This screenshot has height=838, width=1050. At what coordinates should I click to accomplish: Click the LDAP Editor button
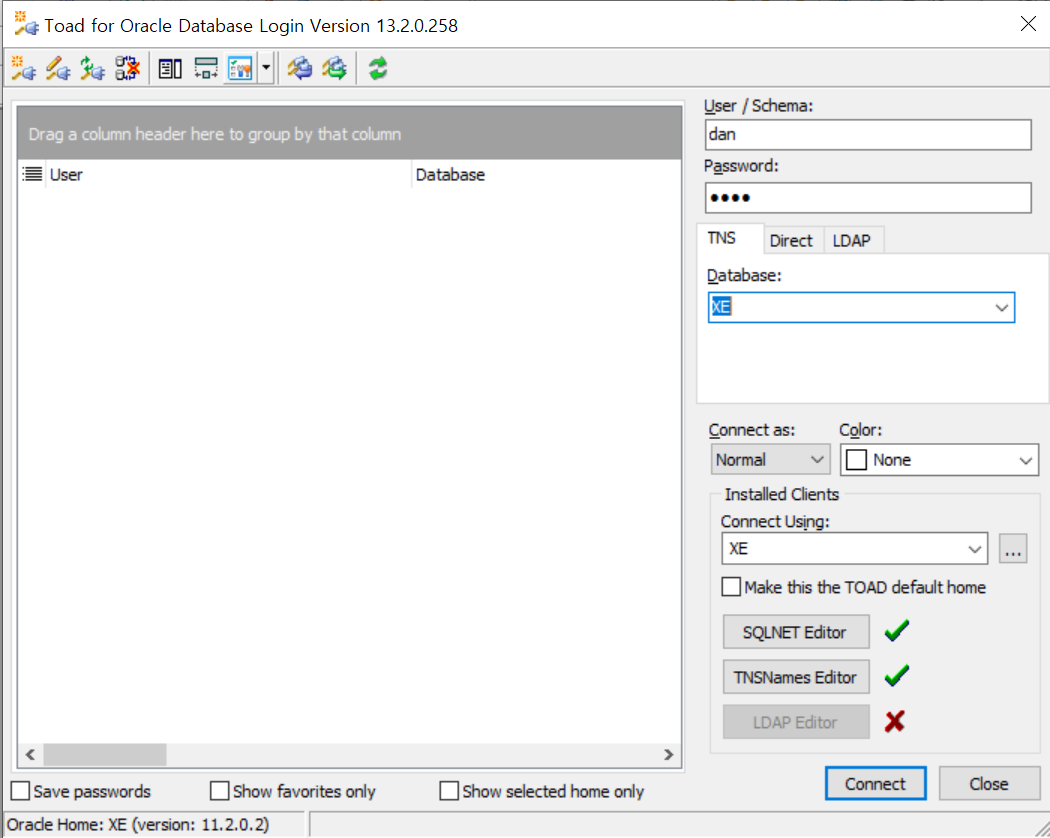(796, 722)
